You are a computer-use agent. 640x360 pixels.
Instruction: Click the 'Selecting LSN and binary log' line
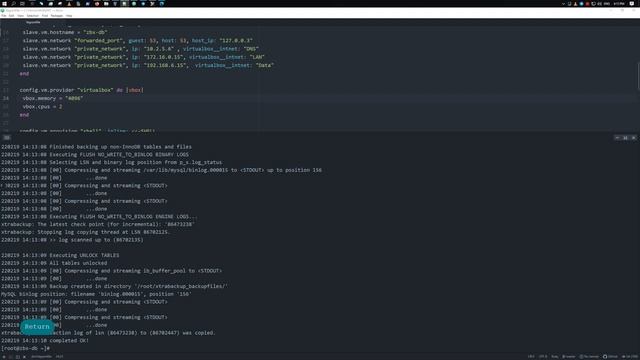(x=111, y=162)
